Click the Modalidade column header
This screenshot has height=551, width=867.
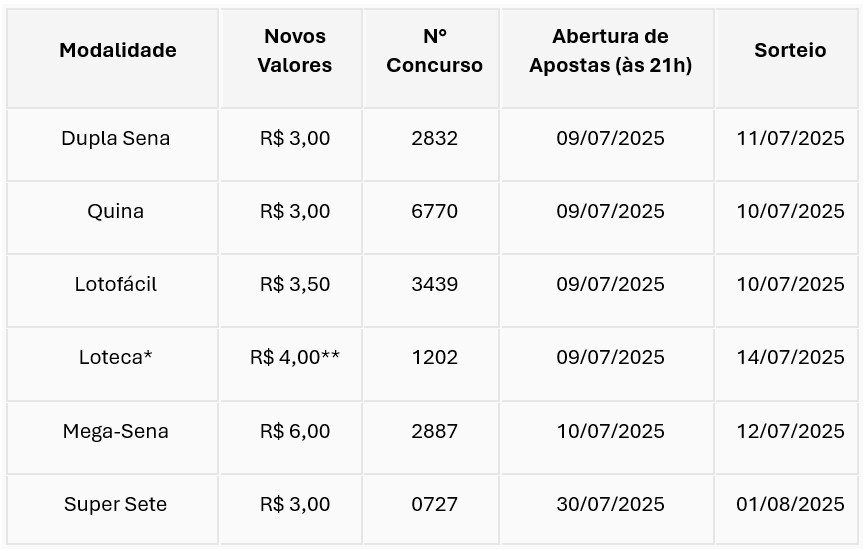[118, 50]
